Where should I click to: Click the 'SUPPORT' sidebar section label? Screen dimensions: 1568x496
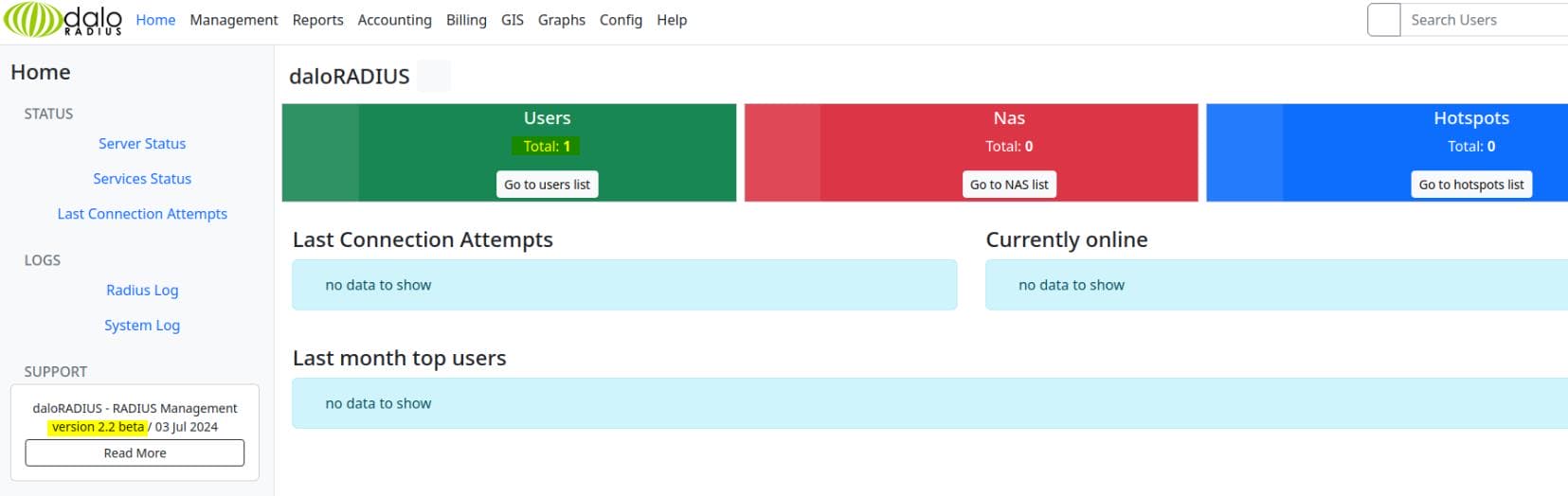[56, 372]
